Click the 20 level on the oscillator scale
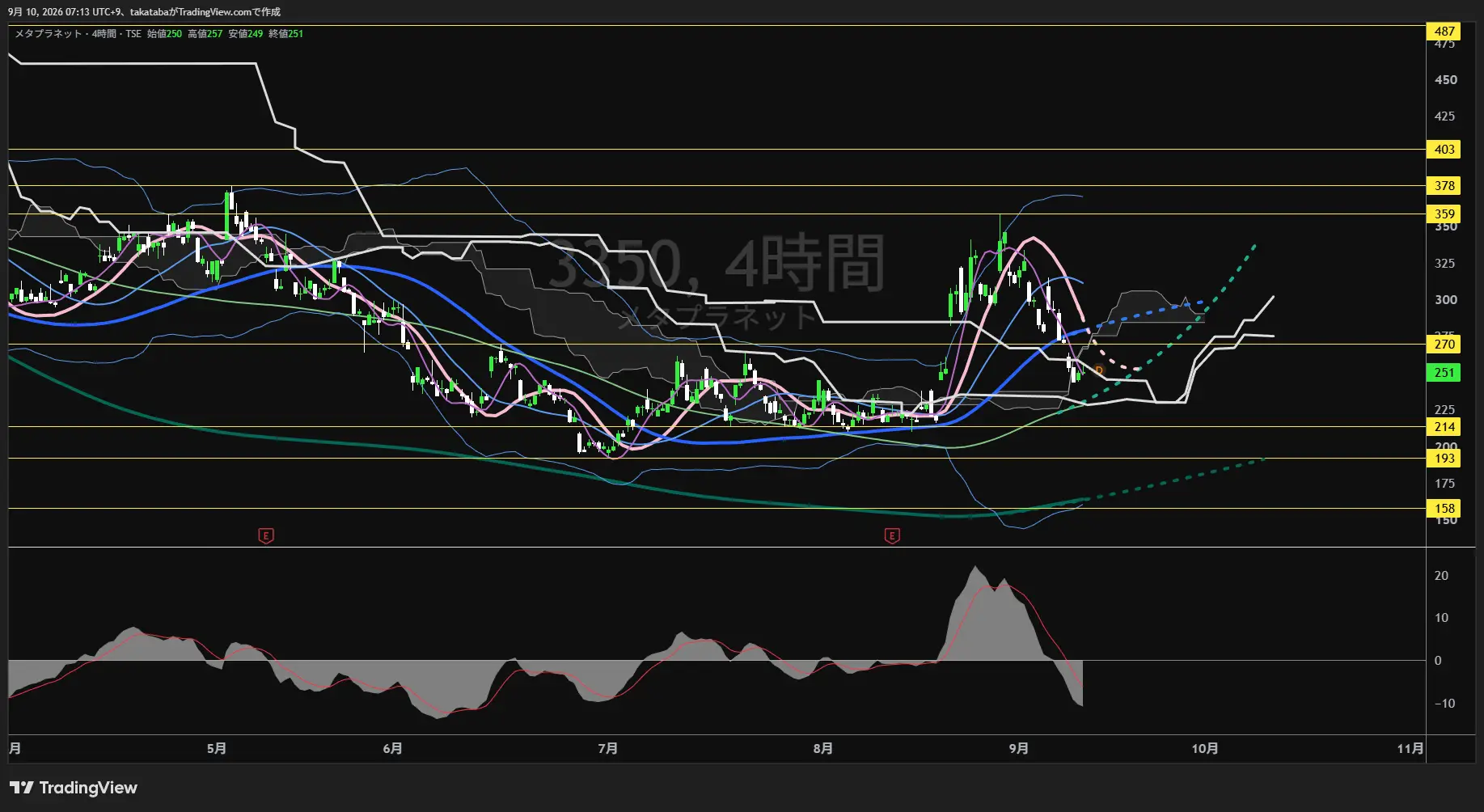 point(1441,576)
